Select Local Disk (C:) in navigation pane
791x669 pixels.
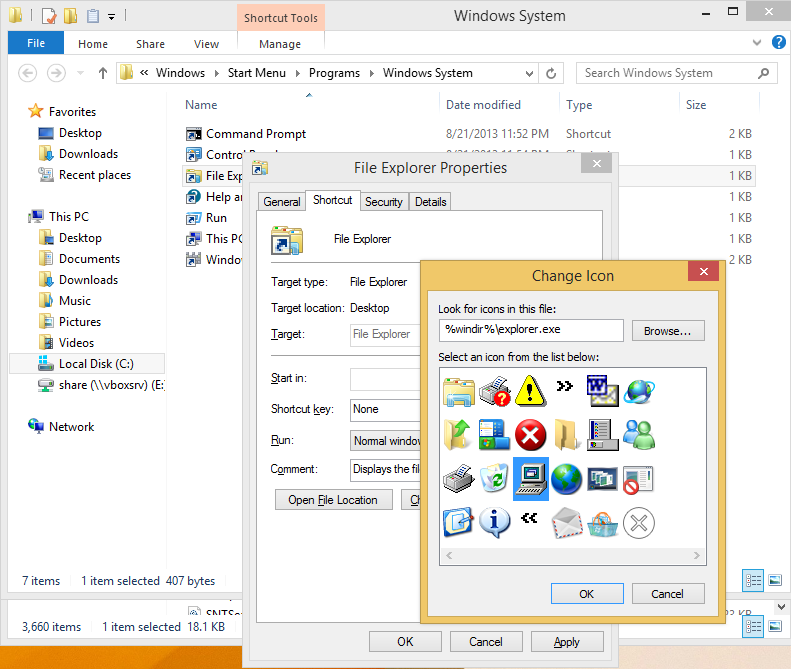[87, 364]
